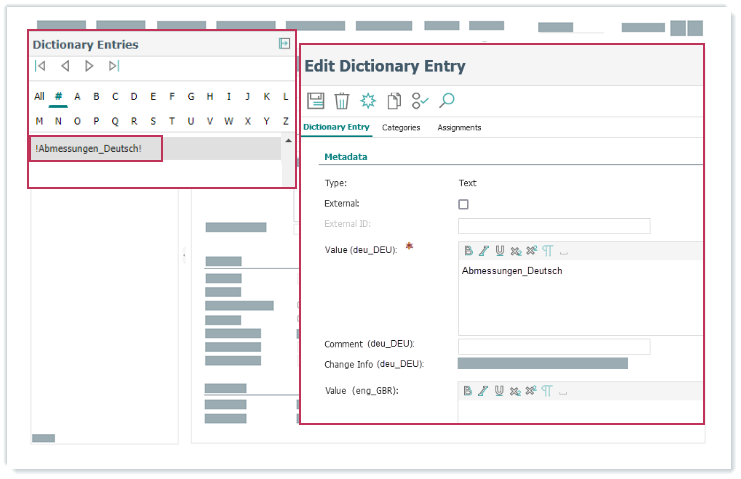Apply underline in the deu_DEU value editor
Image resolution: width=741 pixels, height=479 pixels.
[x=499, y=250]
